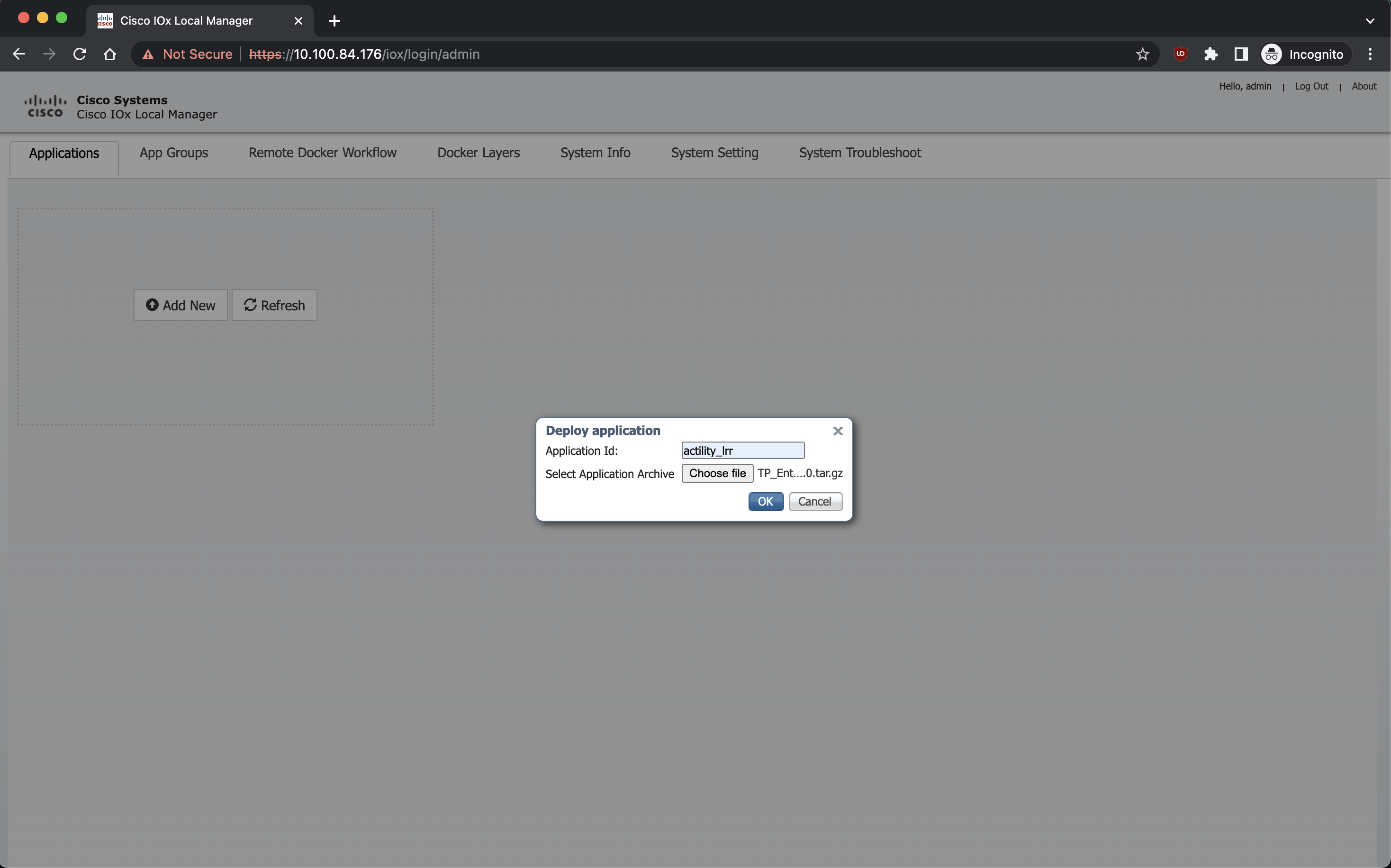Open the uBlock Origin extension icon
This screenshot has width=1391, height=868.
1180,54
